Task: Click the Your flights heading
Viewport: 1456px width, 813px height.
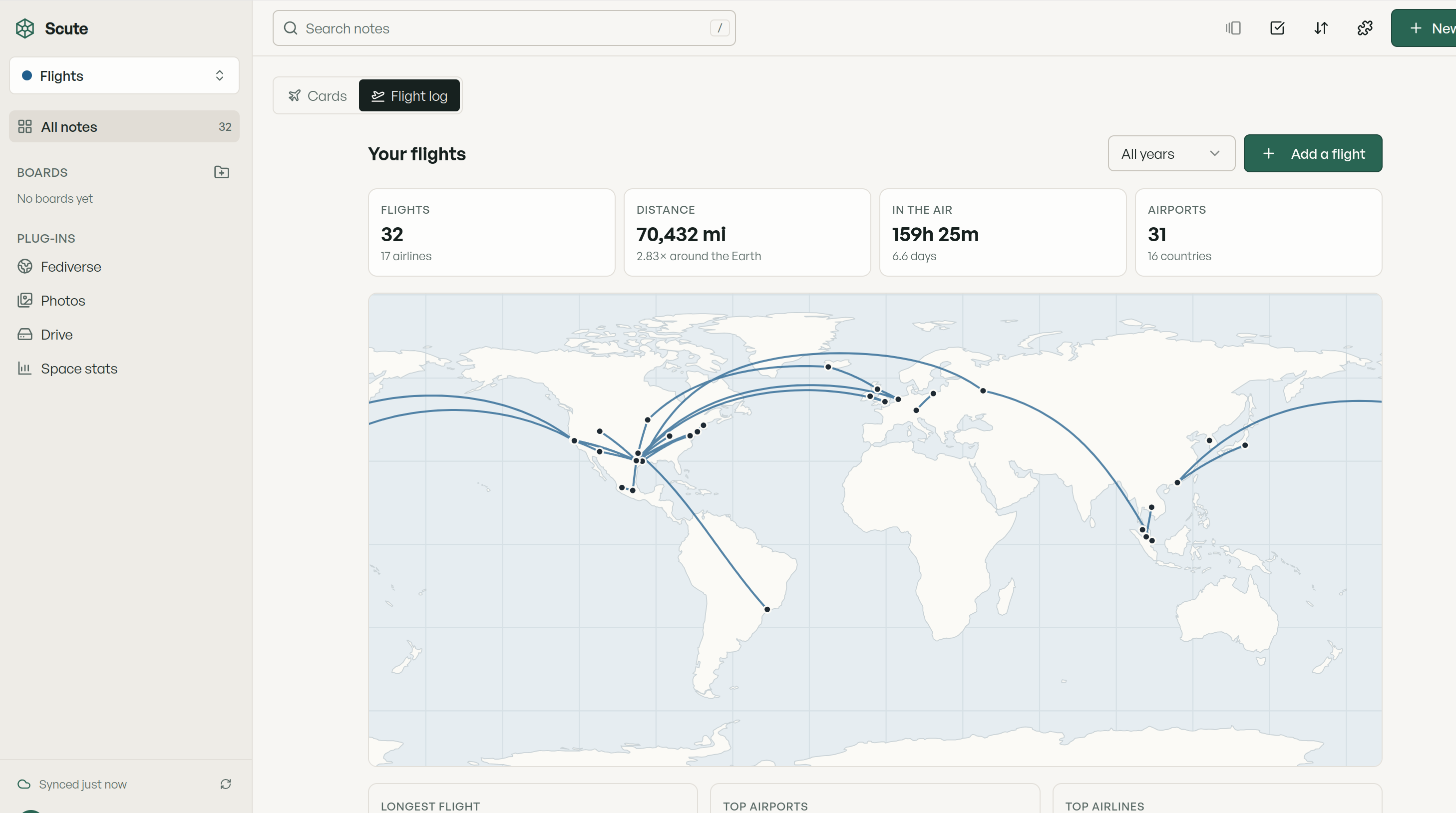Action: [x=416, y=154]
